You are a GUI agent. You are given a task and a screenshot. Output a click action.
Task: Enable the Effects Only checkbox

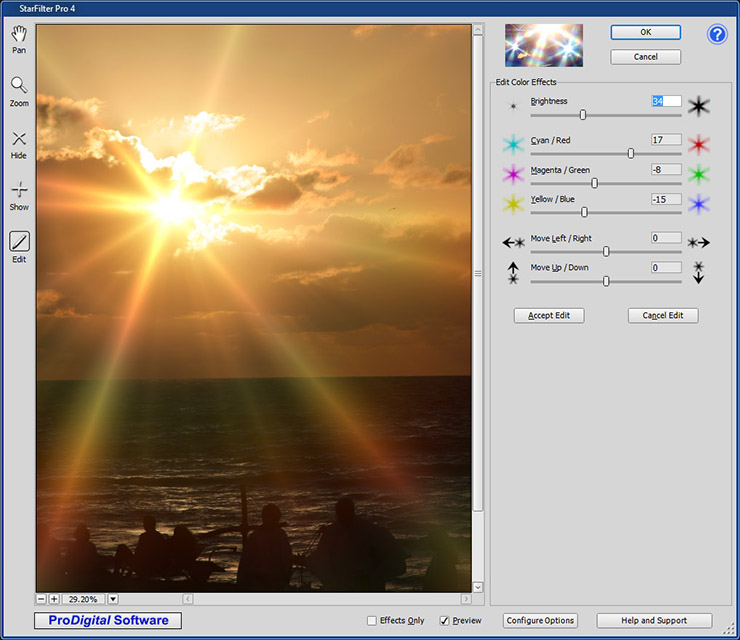tap(372, 621)
